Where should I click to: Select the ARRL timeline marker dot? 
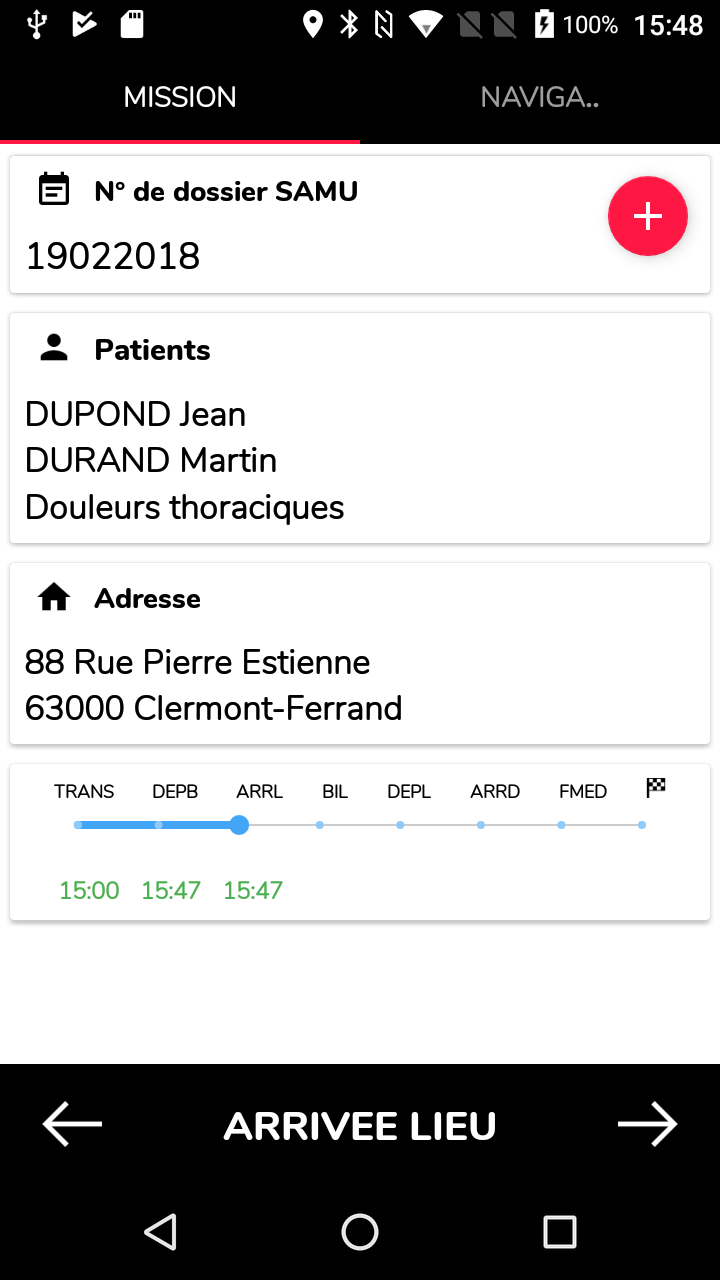(x=239, y=825)
